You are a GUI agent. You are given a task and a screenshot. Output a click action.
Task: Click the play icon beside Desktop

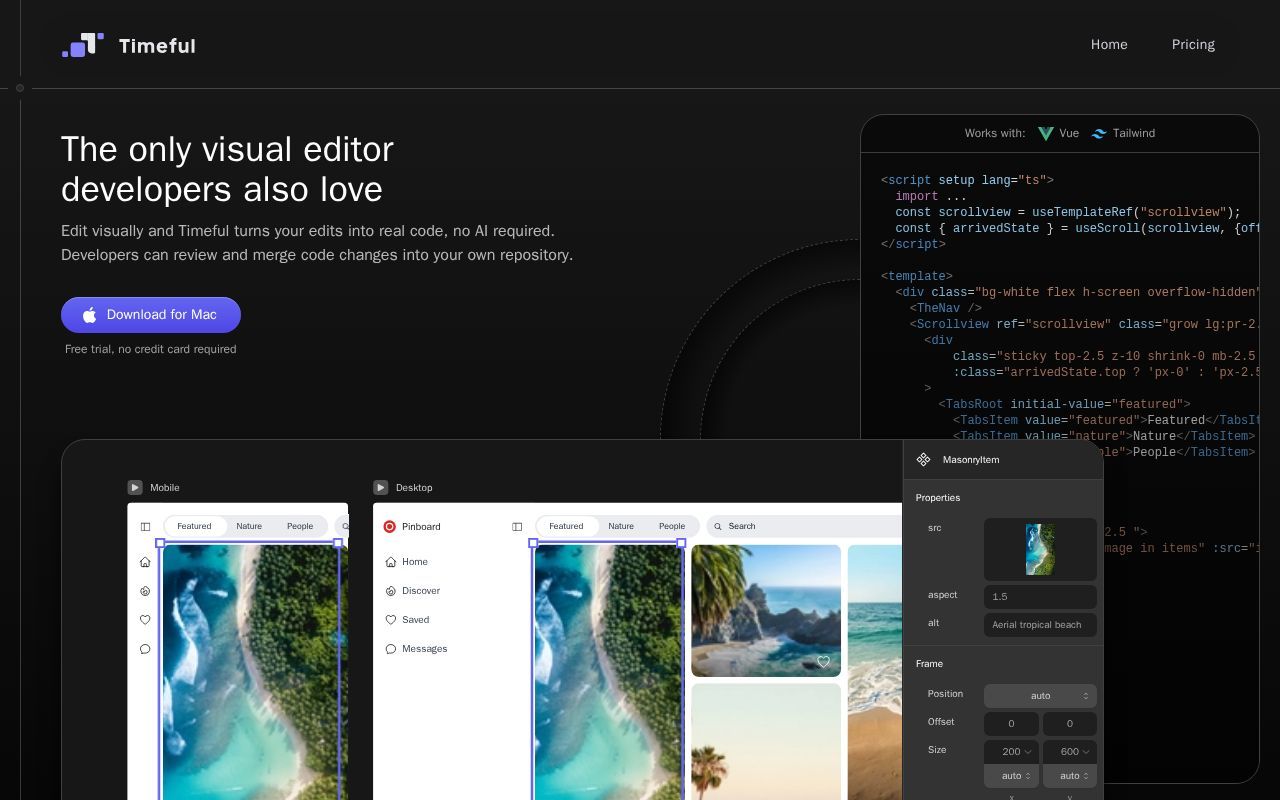pos(381,487)
